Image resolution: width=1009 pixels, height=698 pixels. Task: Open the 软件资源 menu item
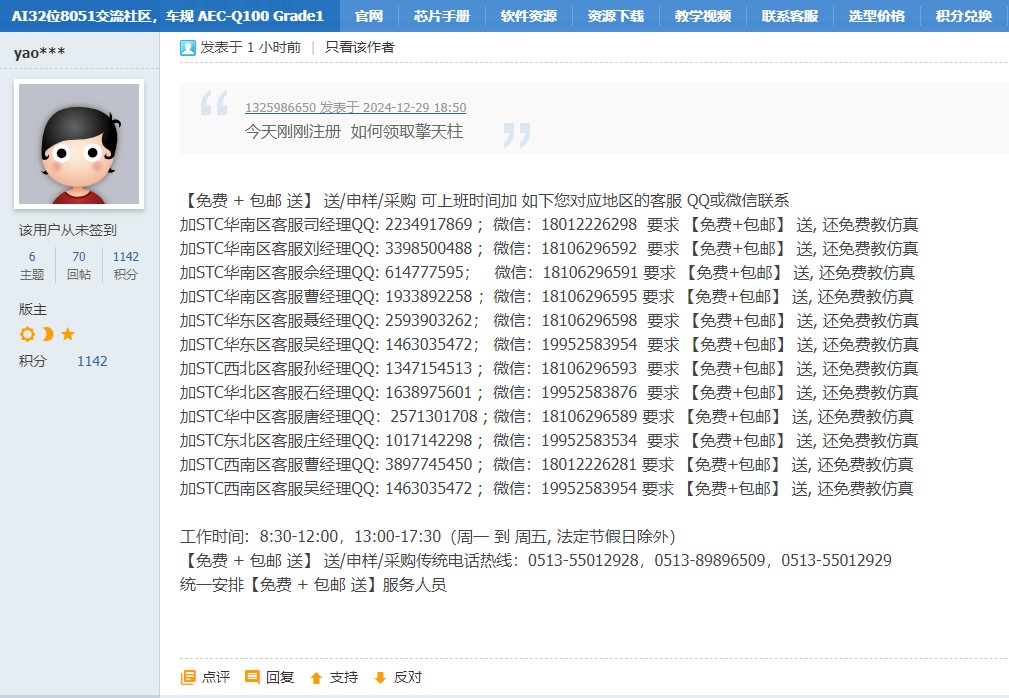[529, 16]
